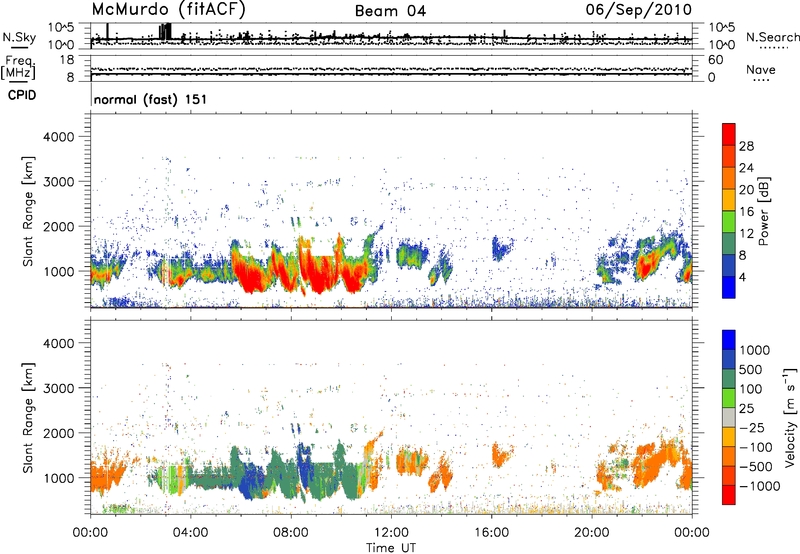Click the red bottom of velocity colorbar

729,495
